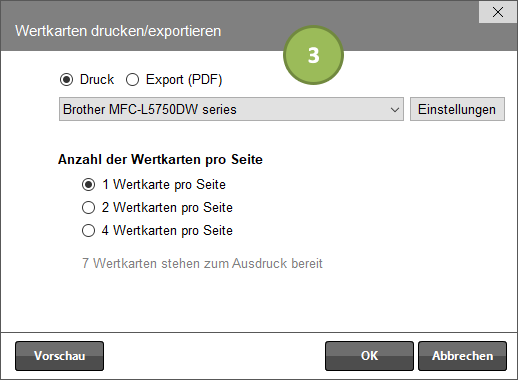Viewport: 518px width, 380px height.
Task: Click the X close icon of dialog
Action: (498, 12)
